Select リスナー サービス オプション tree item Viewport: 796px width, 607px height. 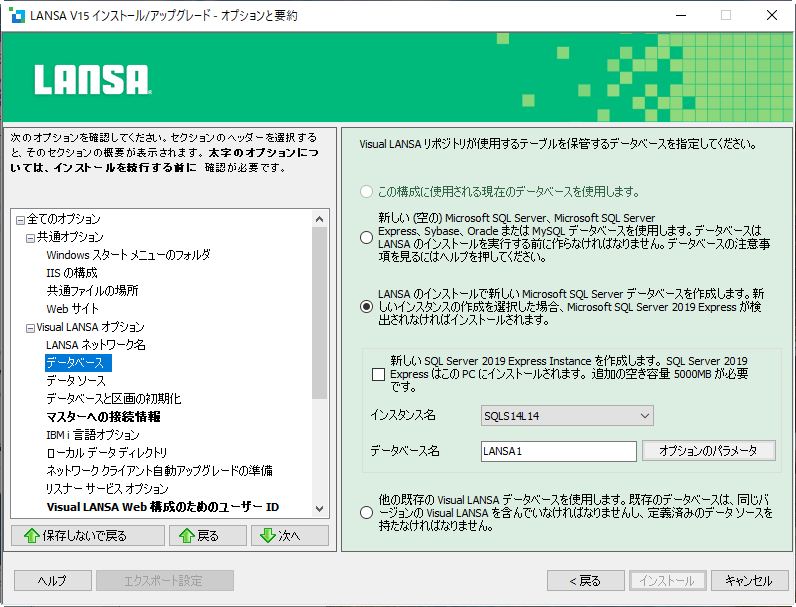click(107, 489)
